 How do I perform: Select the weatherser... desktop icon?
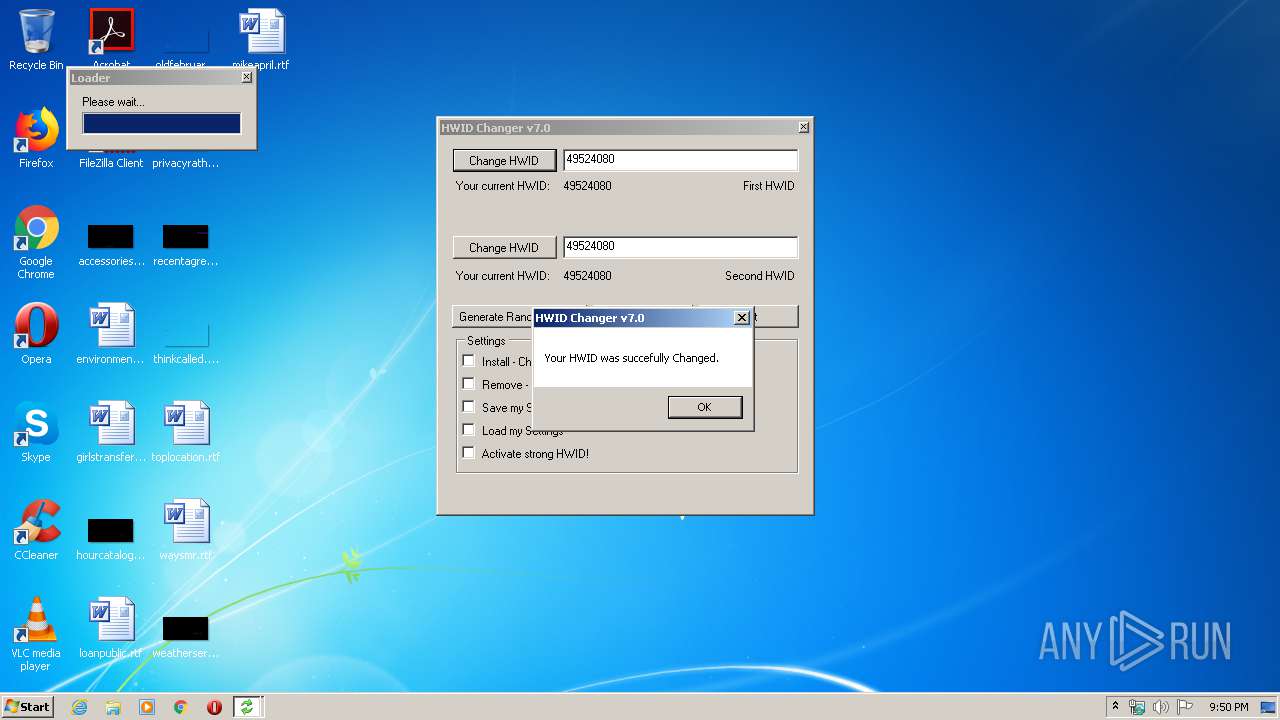pyautogui.click(x=186, y=638)
